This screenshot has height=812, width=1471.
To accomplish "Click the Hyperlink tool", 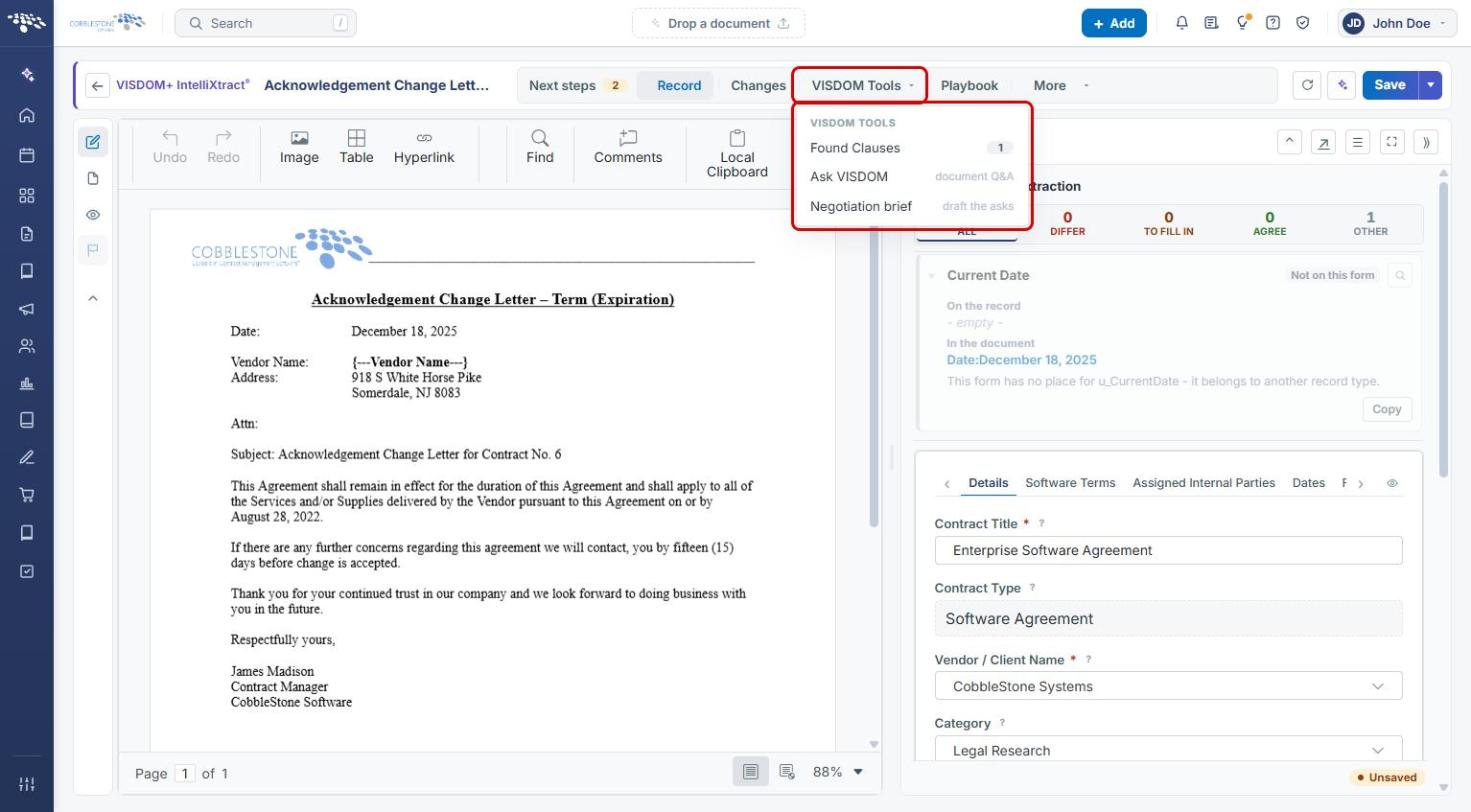I will coord(424,147).
